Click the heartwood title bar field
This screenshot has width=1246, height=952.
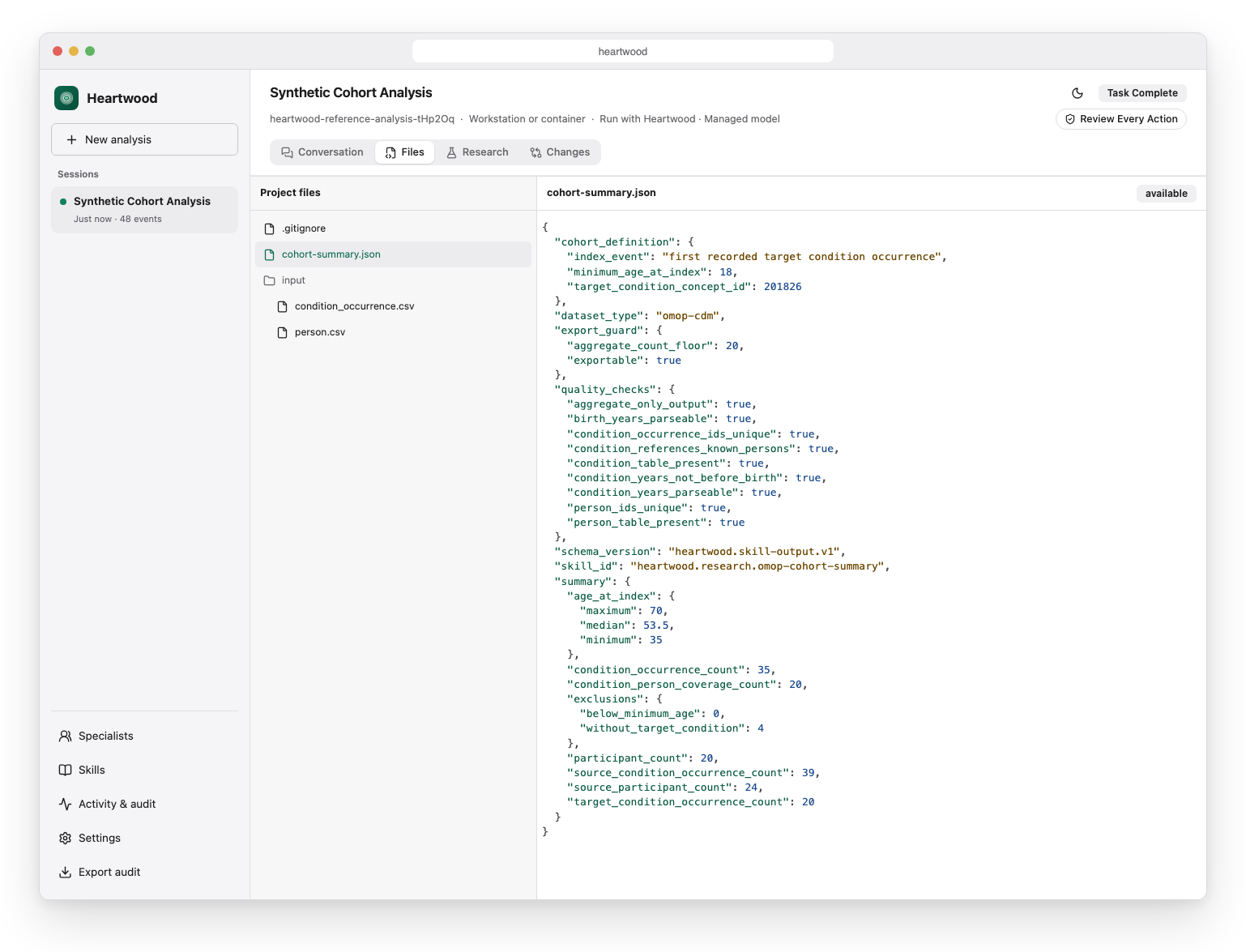tap(623, 51)
